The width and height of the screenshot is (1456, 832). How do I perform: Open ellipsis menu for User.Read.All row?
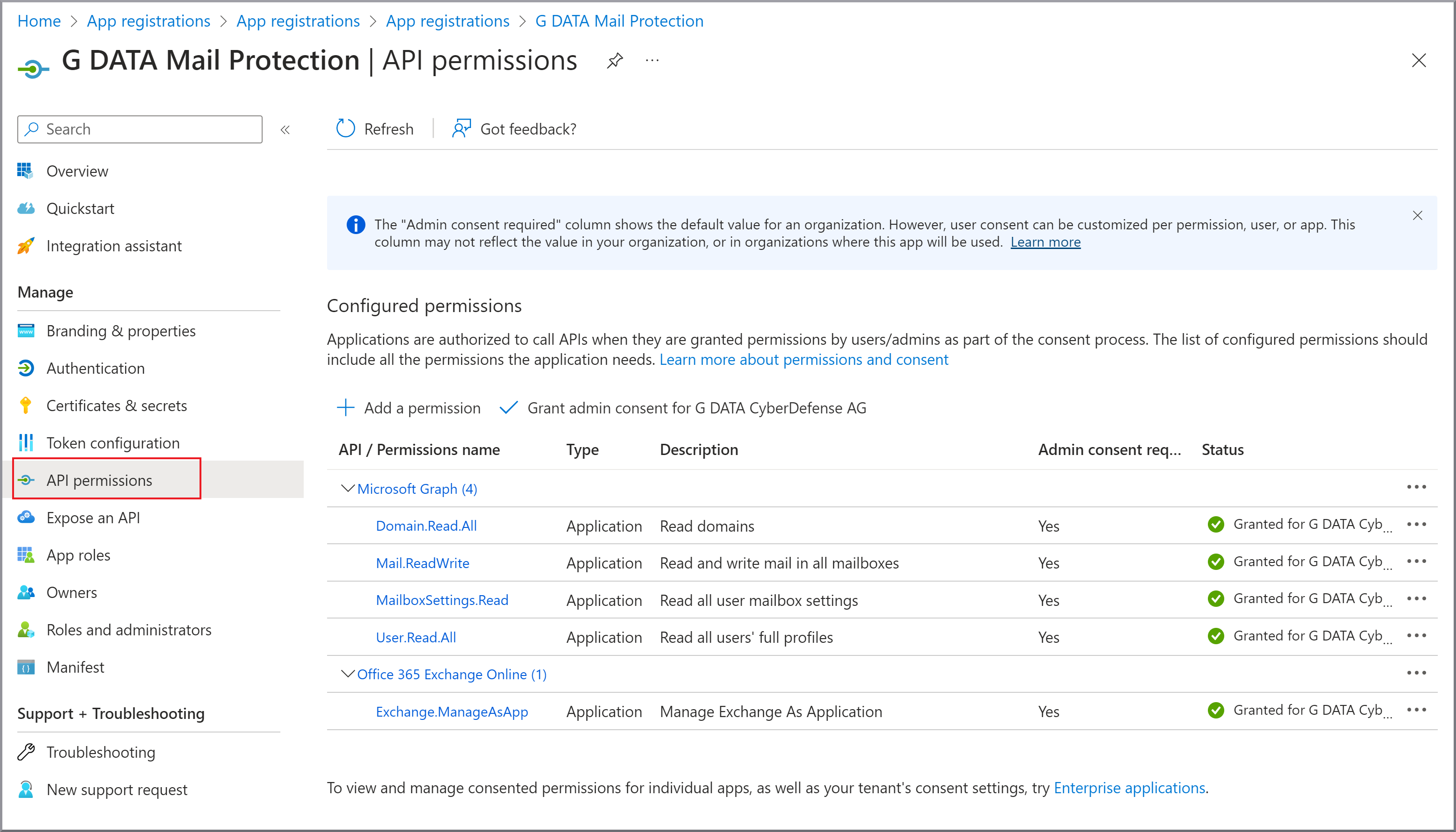1416,635
